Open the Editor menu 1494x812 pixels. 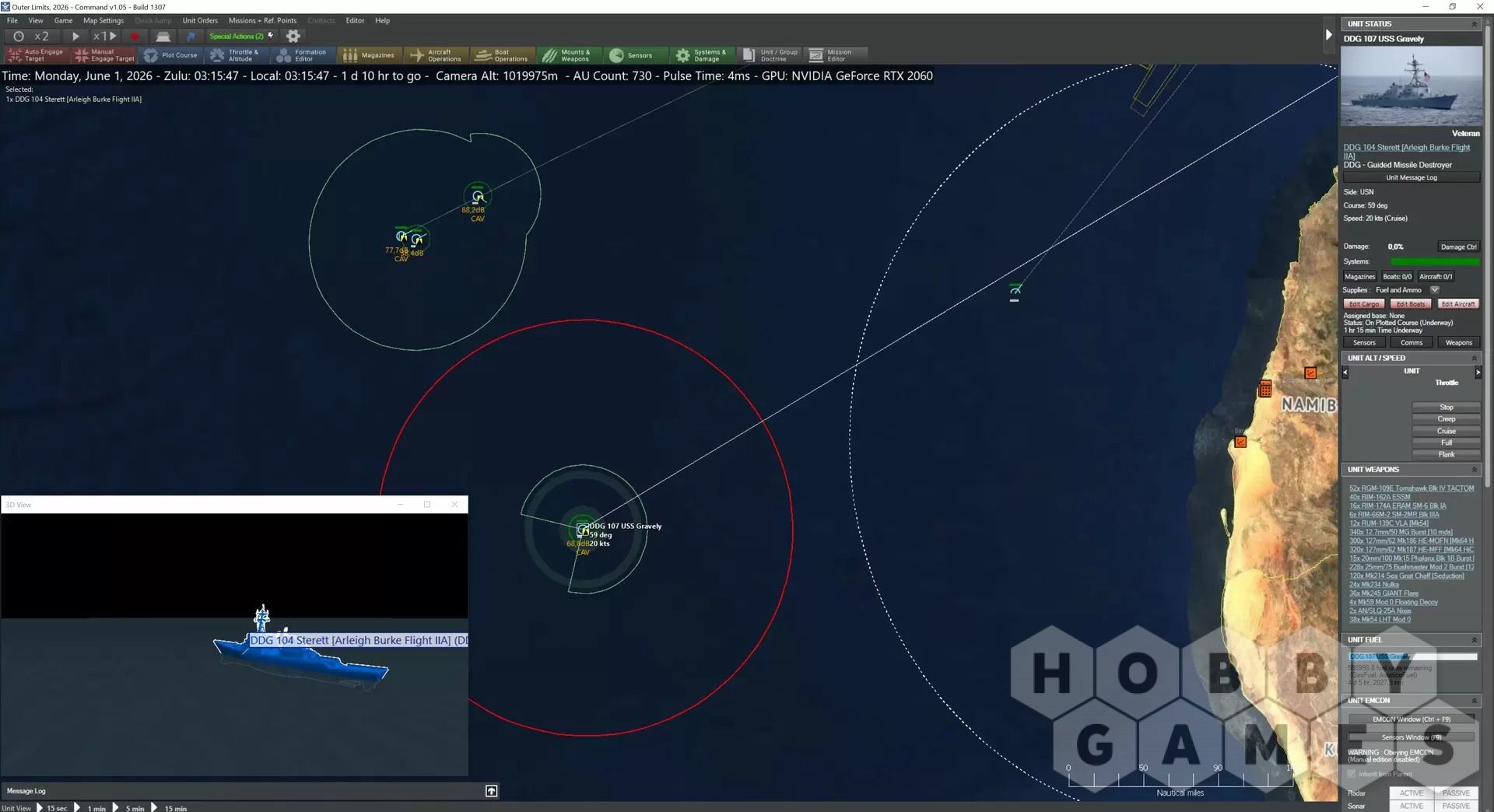click(355, 20)
